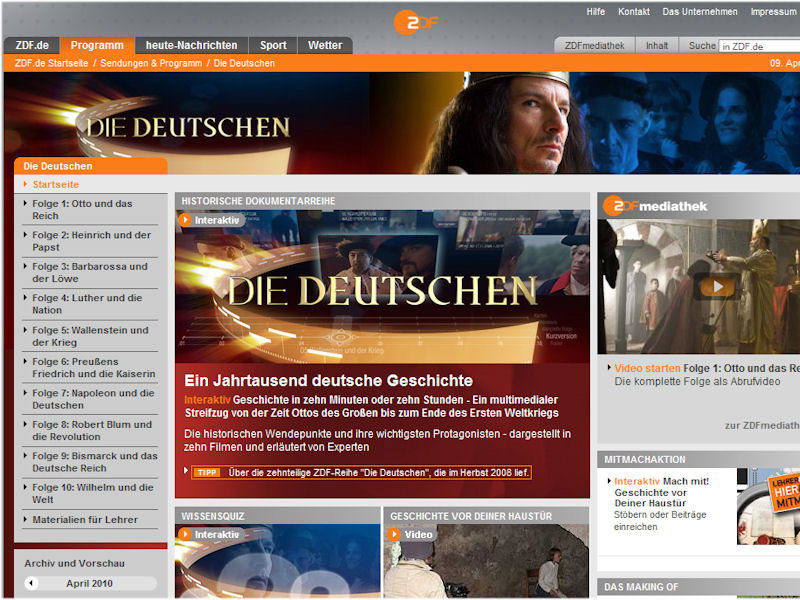Open Folge 2: Heinrich und der Papst

point(90,241)
